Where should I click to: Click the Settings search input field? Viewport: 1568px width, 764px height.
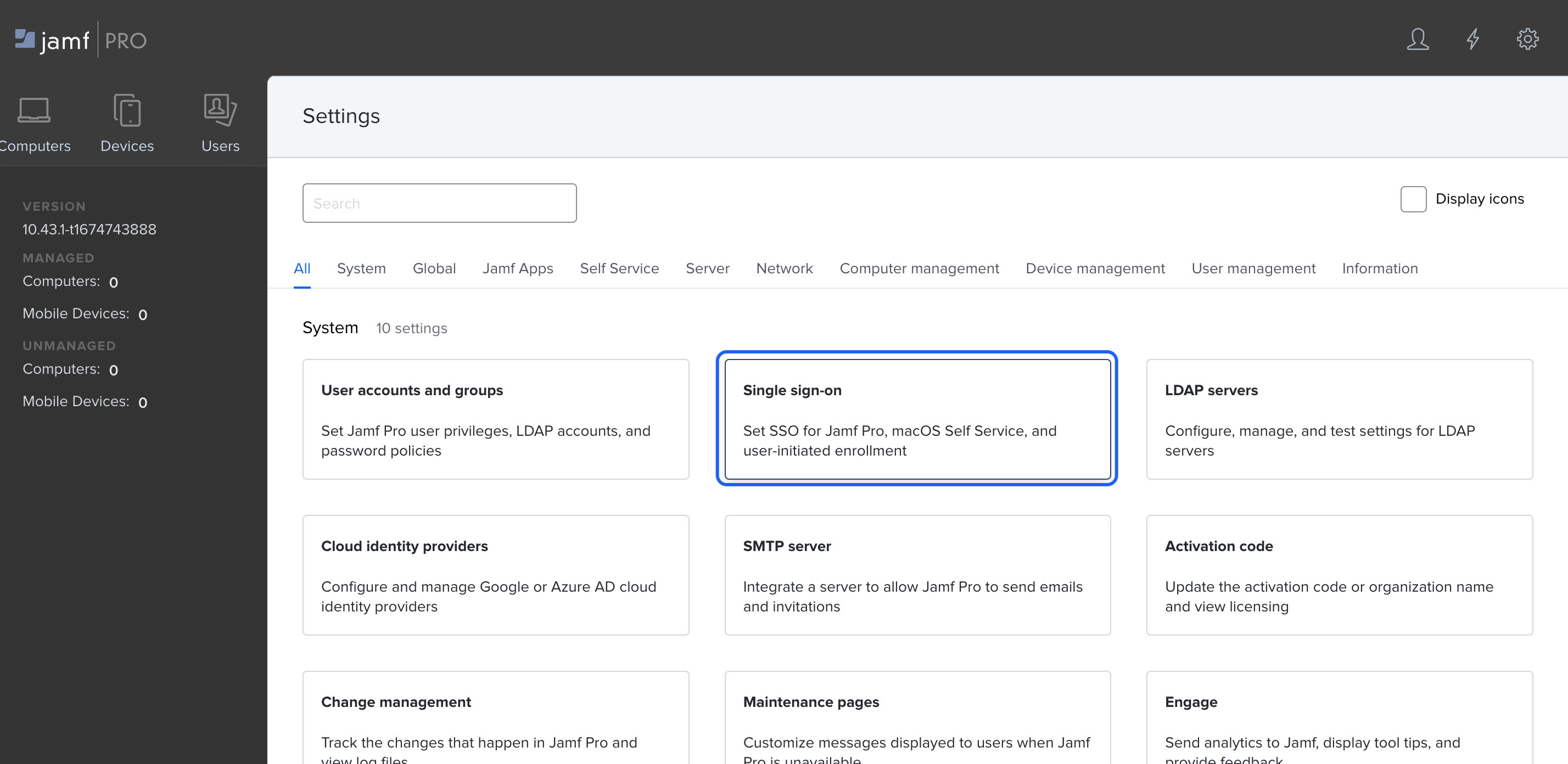440,203
